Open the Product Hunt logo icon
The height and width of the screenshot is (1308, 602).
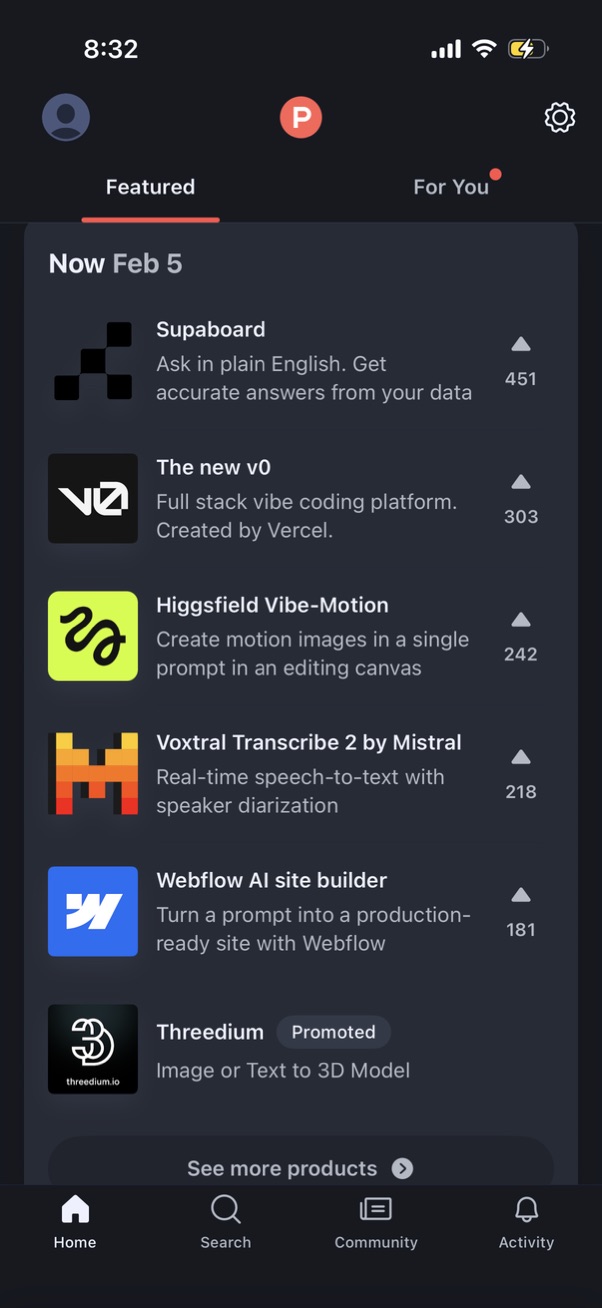301,117
